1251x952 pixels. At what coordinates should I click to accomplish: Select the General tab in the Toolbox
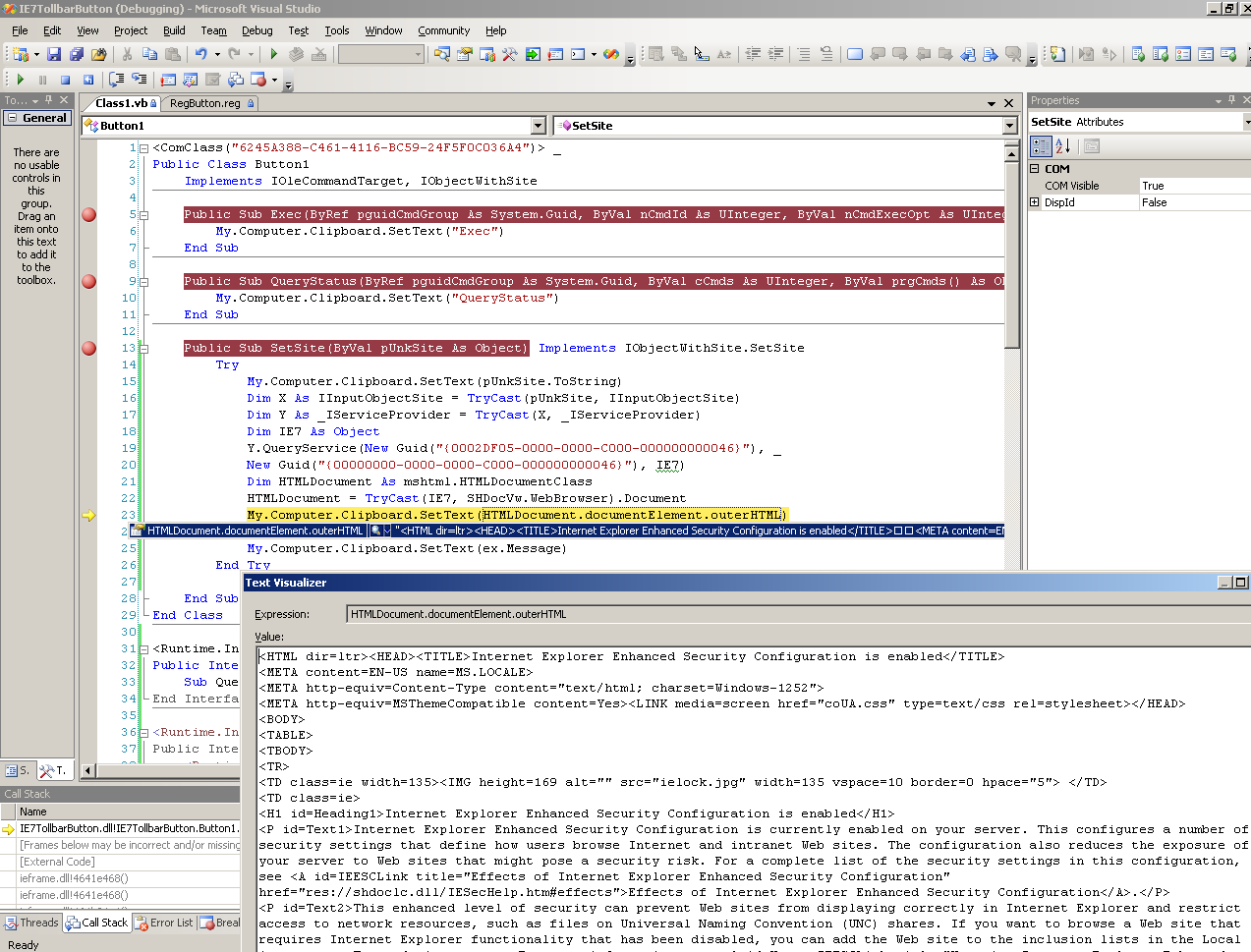point(37,118)
